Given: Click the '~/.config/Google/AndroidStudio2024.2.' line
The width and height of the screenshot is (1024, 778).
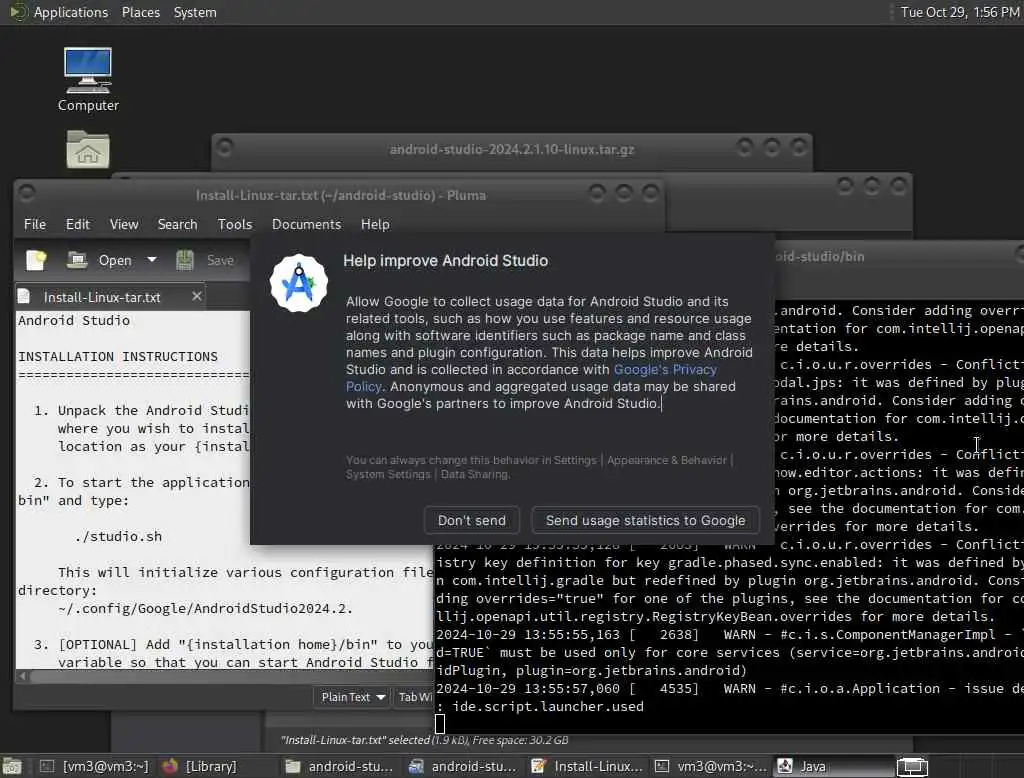Looking at the screenshot, I should [x=205, y=609].
